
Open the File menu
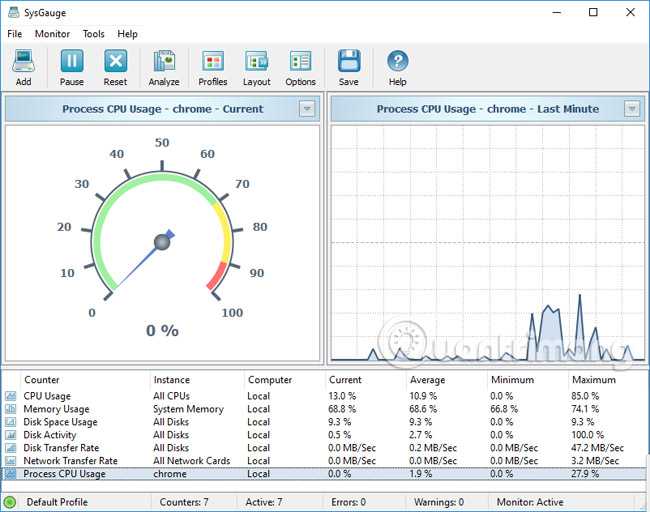[15, 34]
